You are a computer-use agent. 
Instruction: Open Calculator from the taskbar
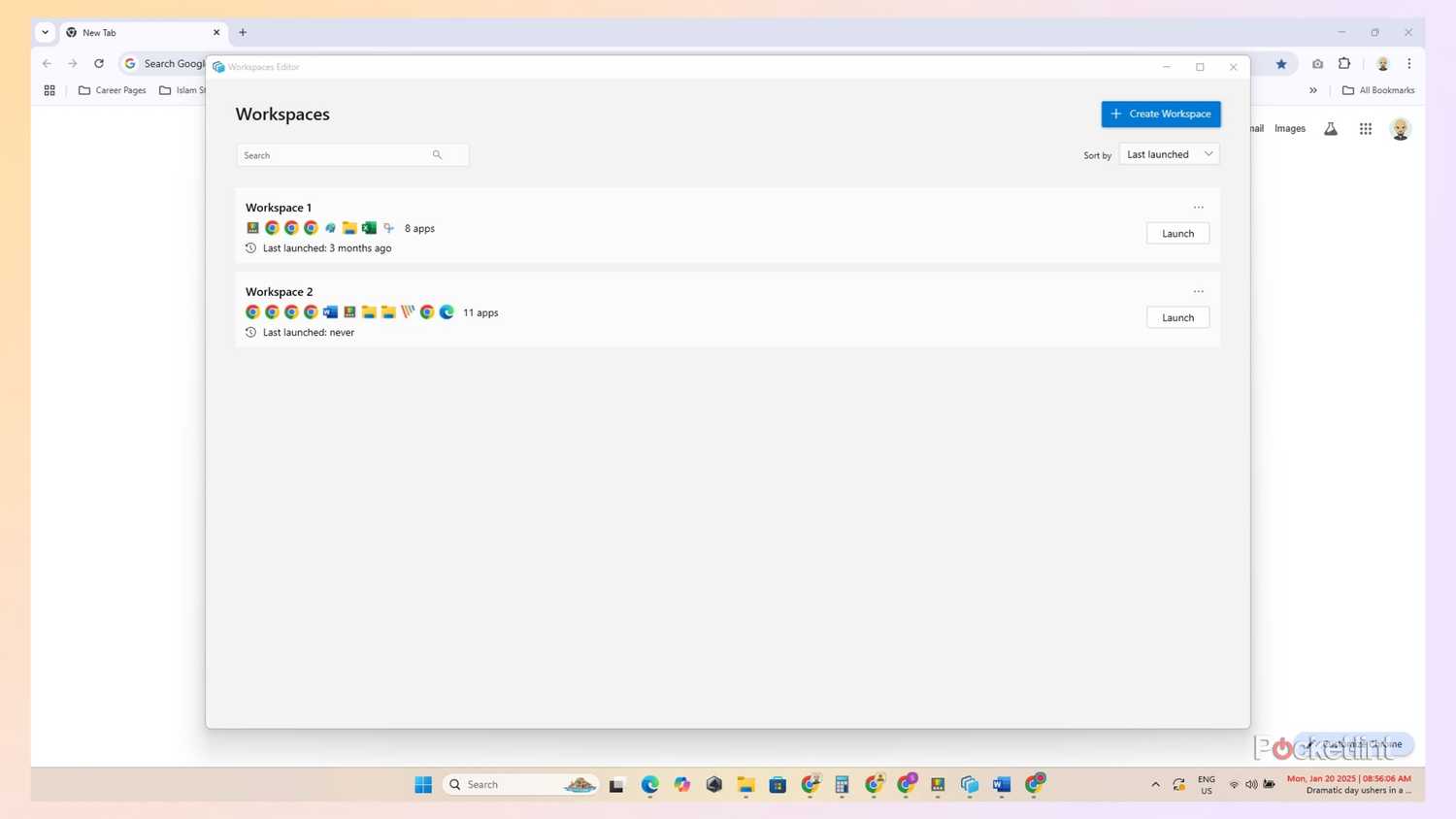click(x=842, y=785)
